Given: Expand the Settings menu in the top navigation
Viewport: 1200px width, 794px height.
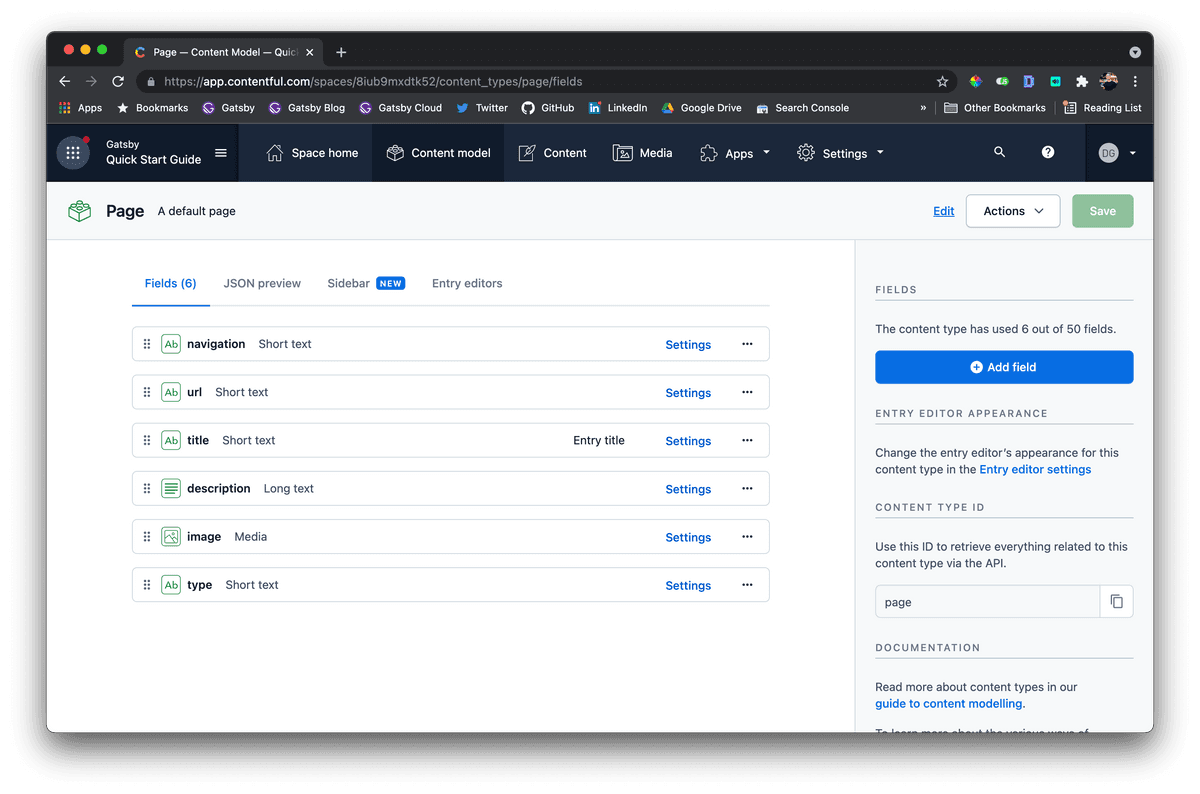Looking at the screenshot, I should (x=839, y=152).
